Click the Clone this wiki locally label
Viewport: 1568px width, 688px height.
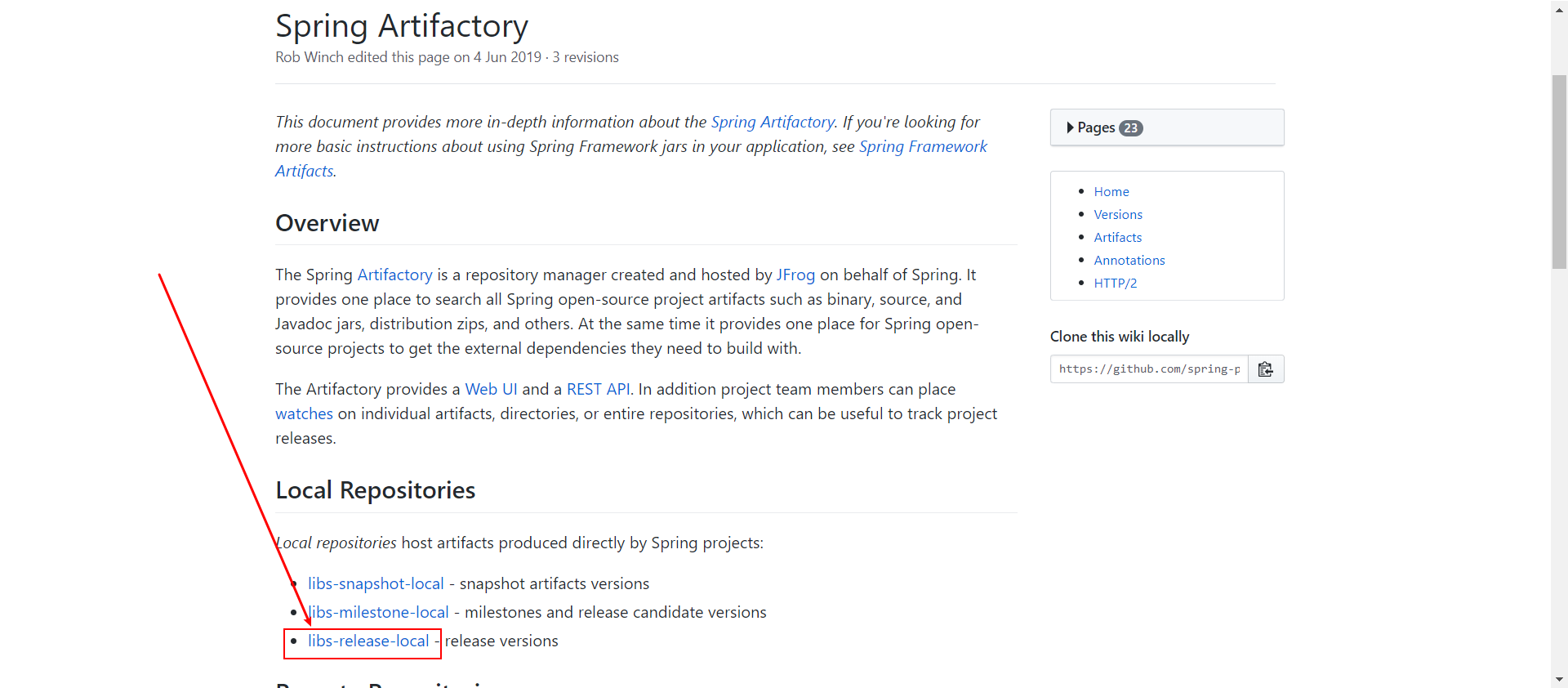(1120, 337)
